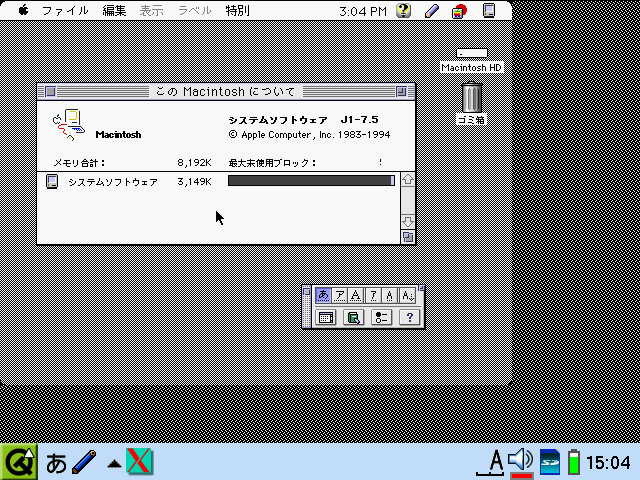640x480 pixels.
Task: Select hiragana あ mode in input palette
Action: coord(323,295)
